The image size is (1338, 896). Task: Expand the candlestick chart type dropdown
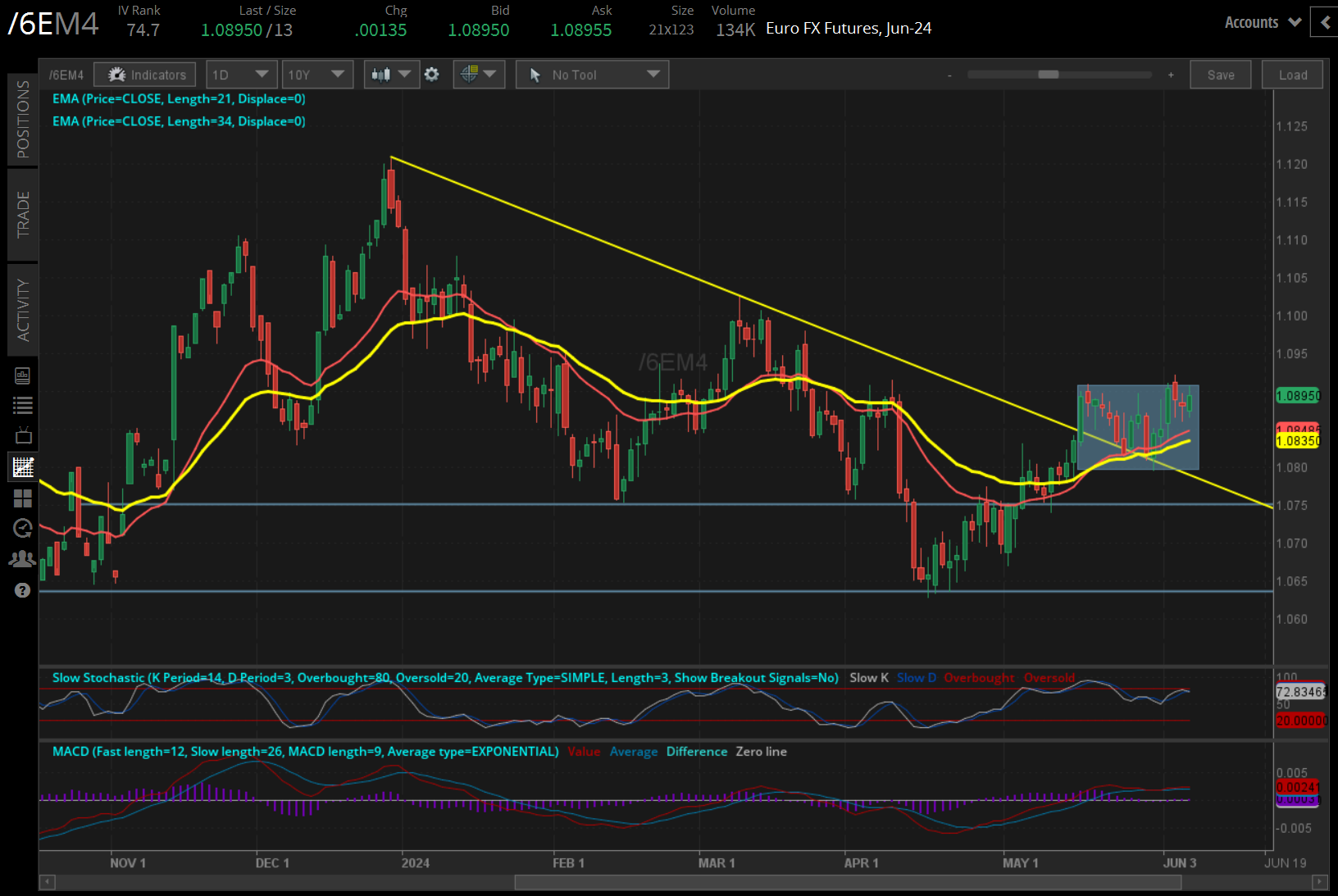(x=391, y=75)
